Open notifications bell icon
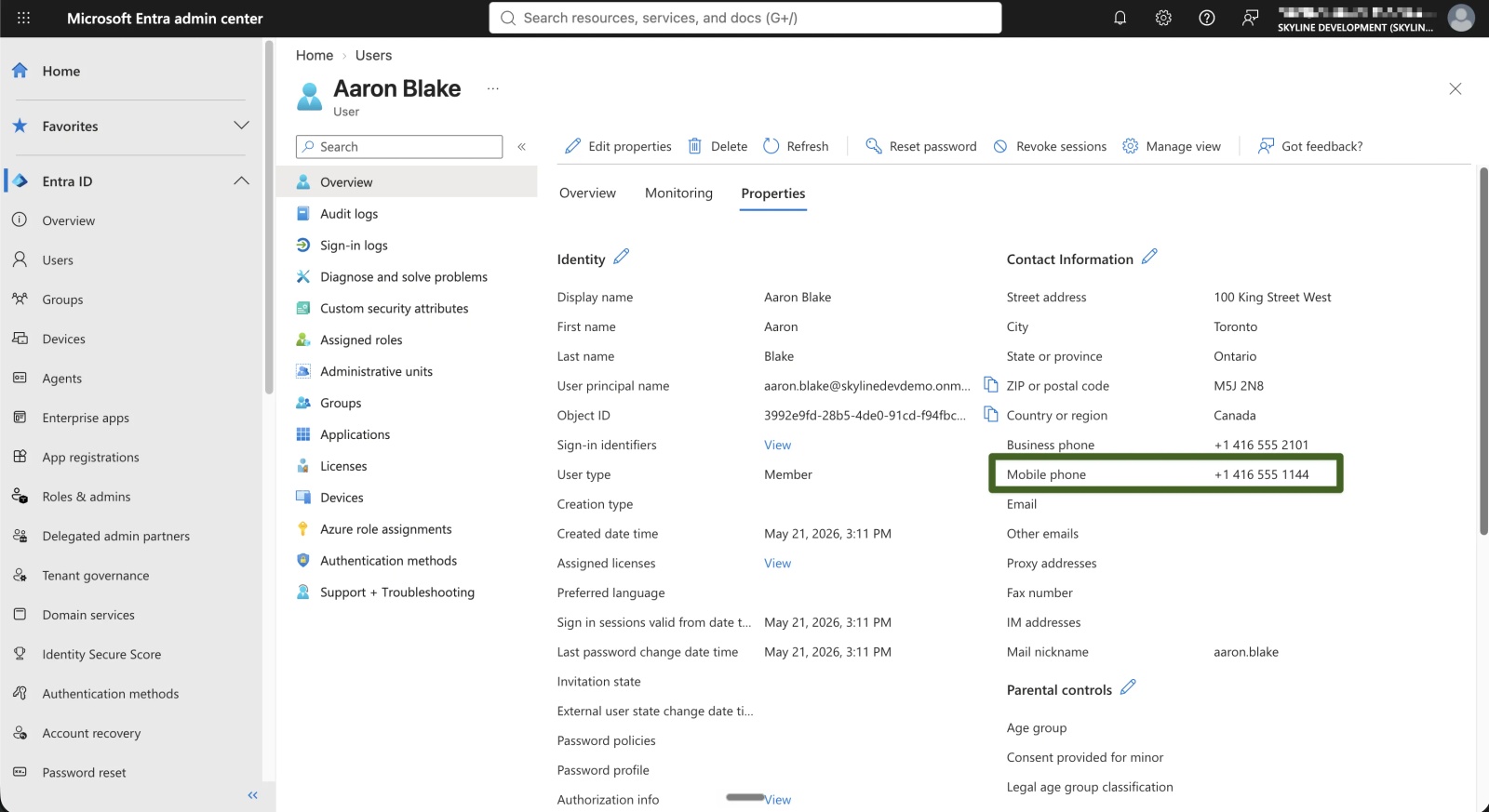Image resolution: width=1489 pixels, height=812 pixels. coord(1120,18)
